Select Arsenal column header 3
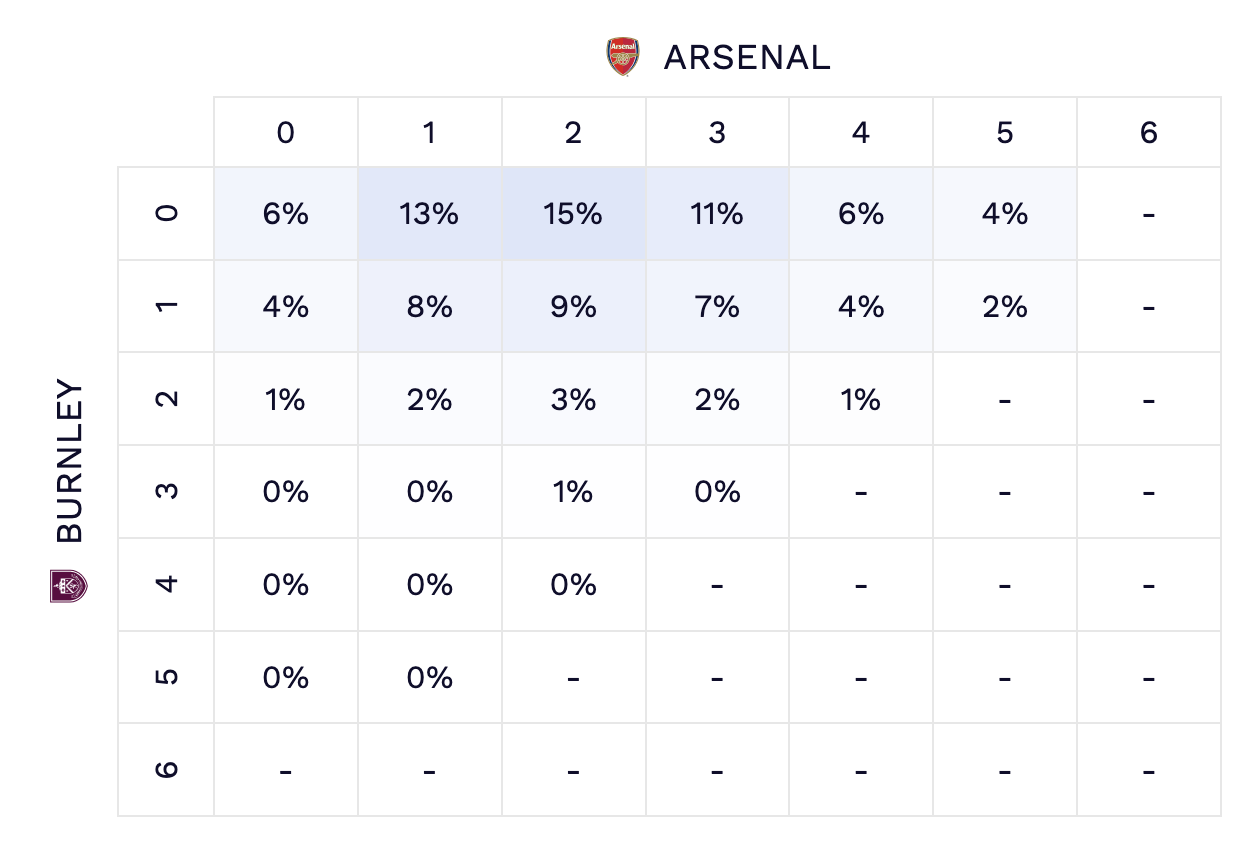Viewport: 1252px width, 844px height. 717,133
